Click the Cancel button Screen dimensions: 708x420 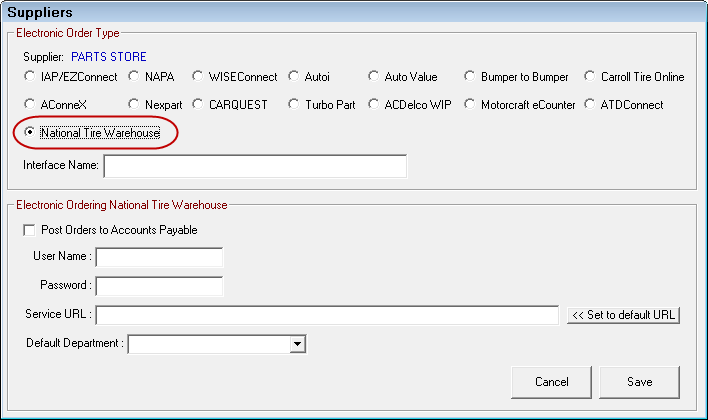click(551, 382)
